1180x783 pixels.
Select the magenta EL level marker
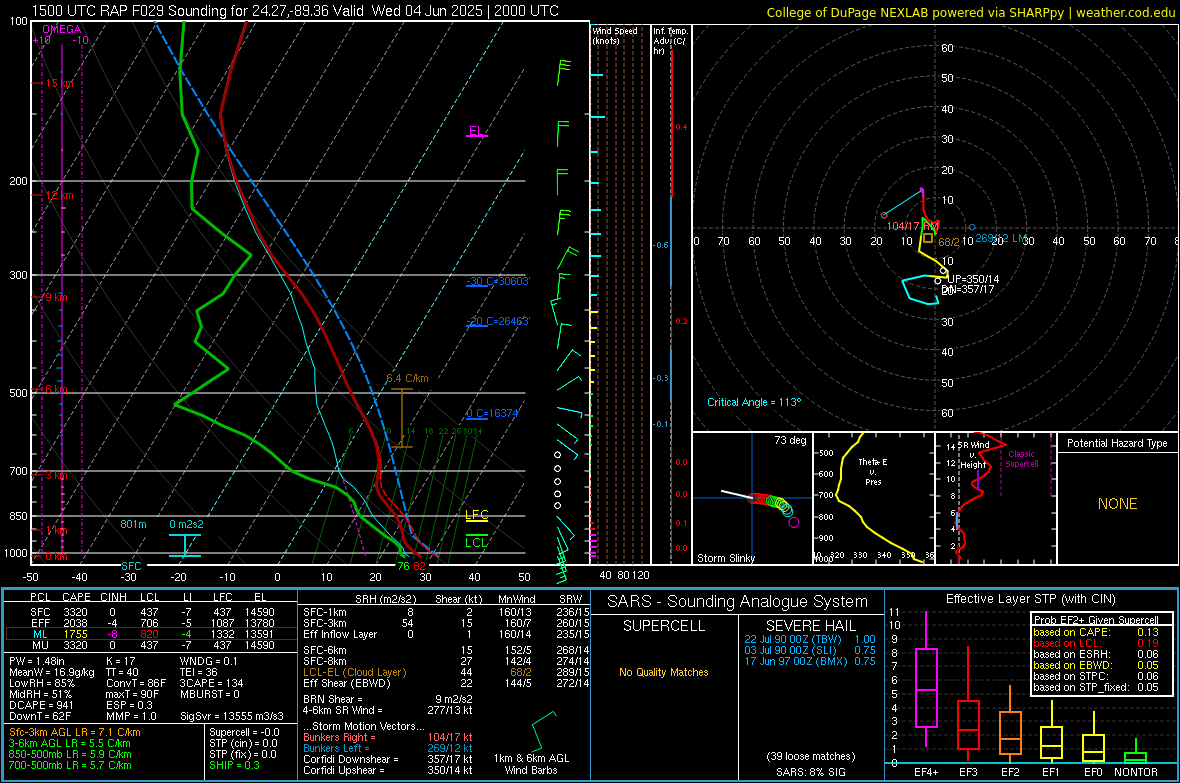[477, 132]
